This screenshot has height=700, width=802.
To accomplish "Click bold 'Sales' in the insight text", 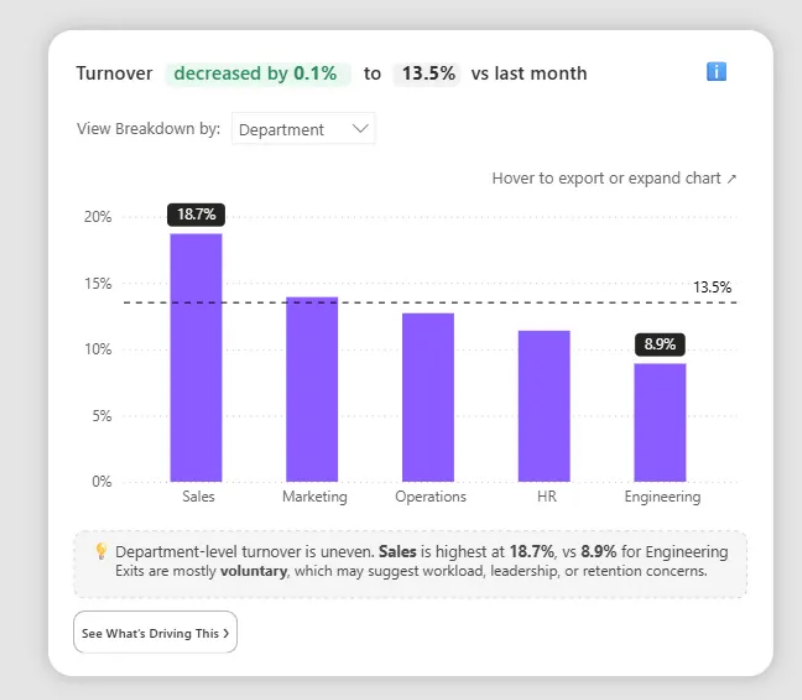I will pyautogui.click(x=397, y=552).
